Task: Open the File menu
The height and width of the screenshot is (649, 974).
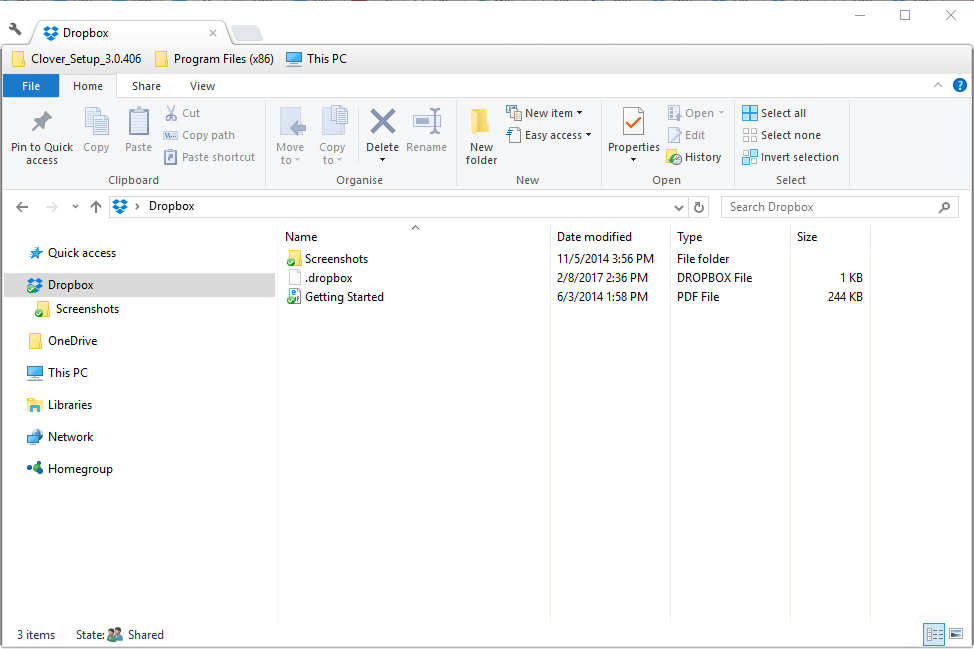Action: pyautogui.click(x=31, y=86)
